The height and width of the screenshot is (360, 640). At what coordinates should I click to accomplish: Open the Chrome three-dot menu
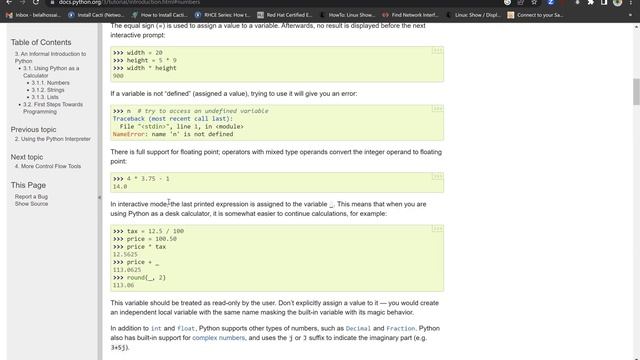631,2
